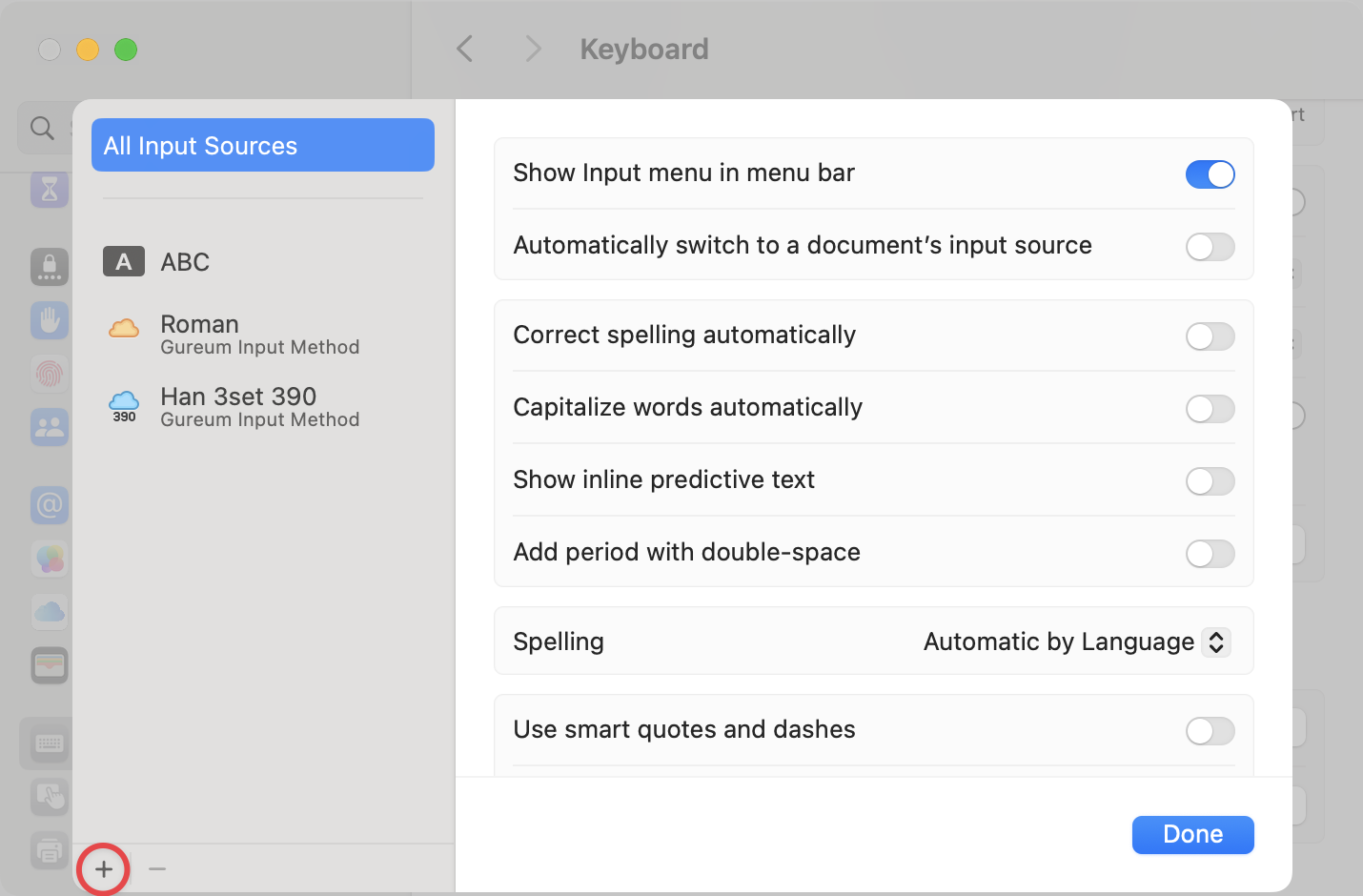
Task: Open the iCloud cloud icon in sidebar
Action: tap(49, 612)
